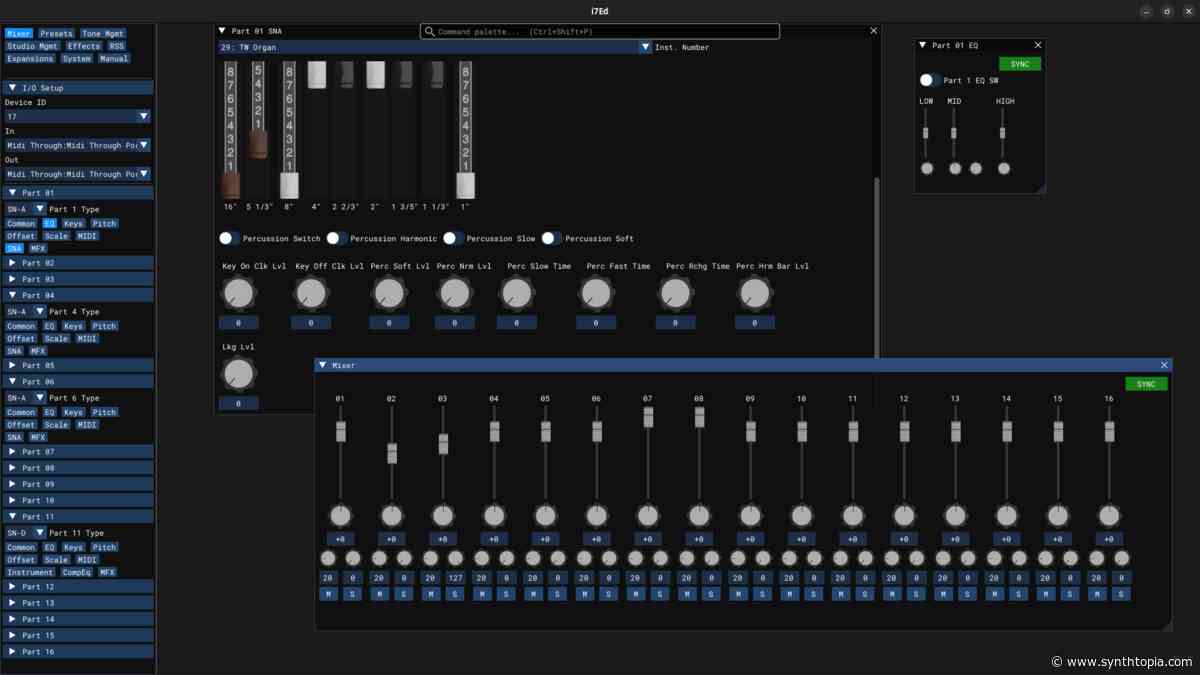Click the 4" organ drawbar handle
The image size is (1200, 675).
point(316,76)
